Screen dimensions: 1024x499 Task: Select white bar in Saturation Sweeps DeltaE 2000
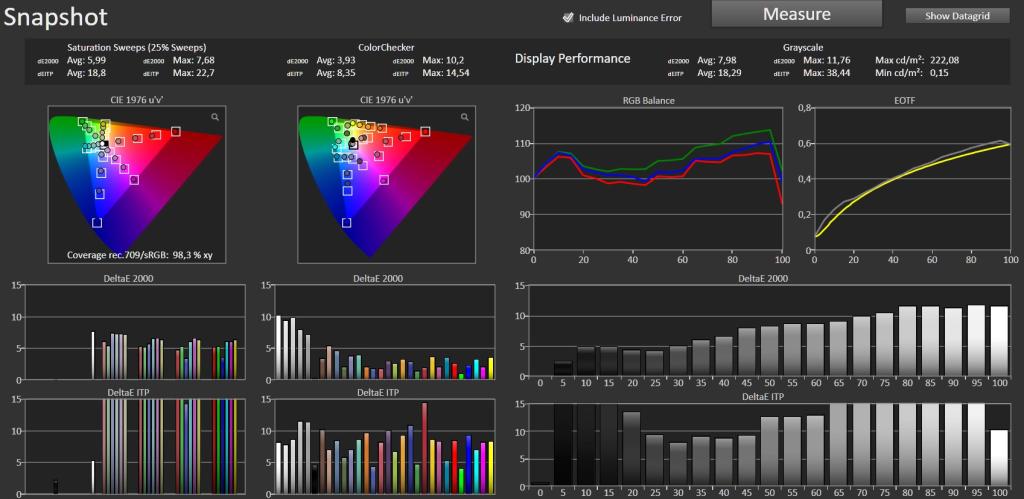pyautogui.click(x=93, y=355)
